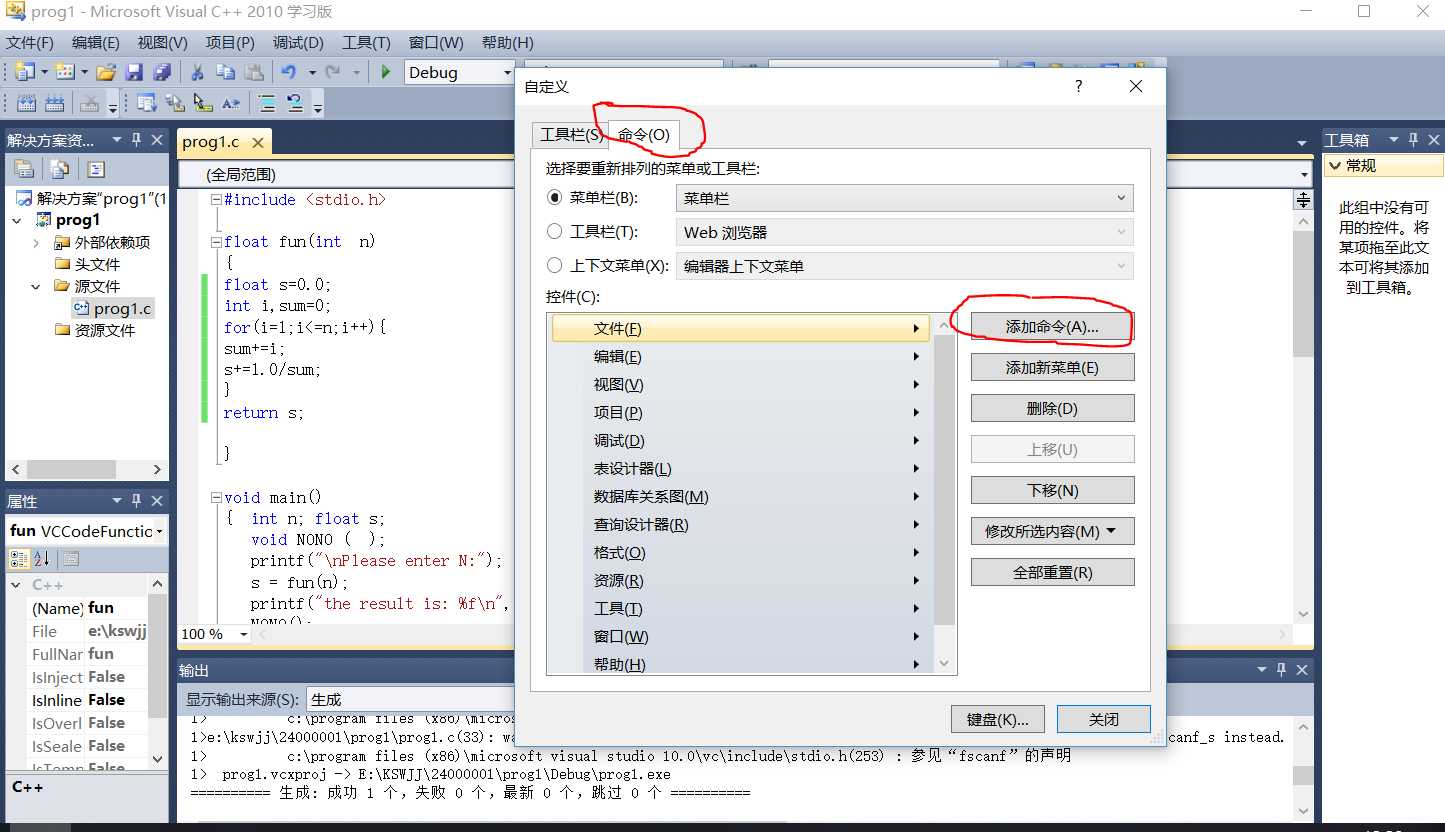Switch to the 命令(O) tab

tap(644, 135)
